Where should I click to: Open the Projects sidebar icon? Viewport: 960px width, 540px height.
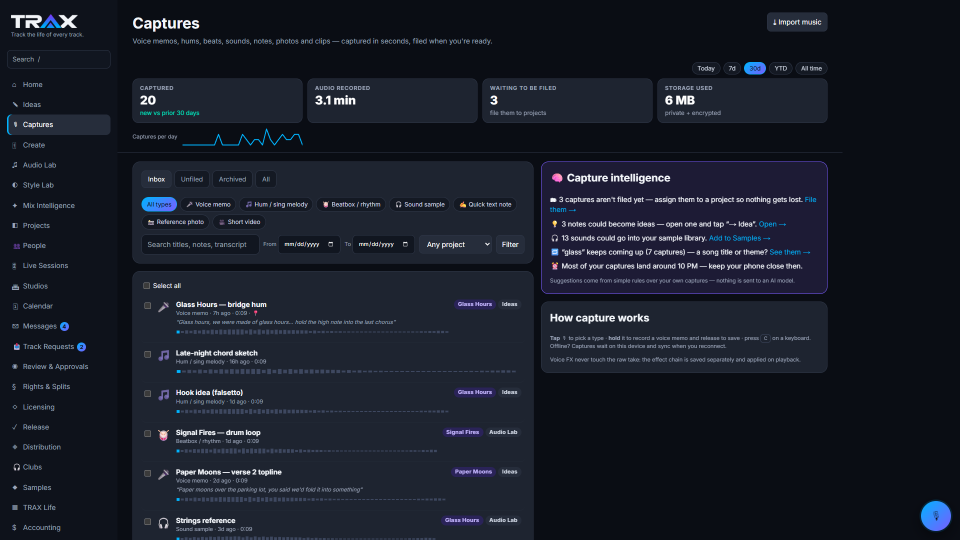click(x=15, y=226)
